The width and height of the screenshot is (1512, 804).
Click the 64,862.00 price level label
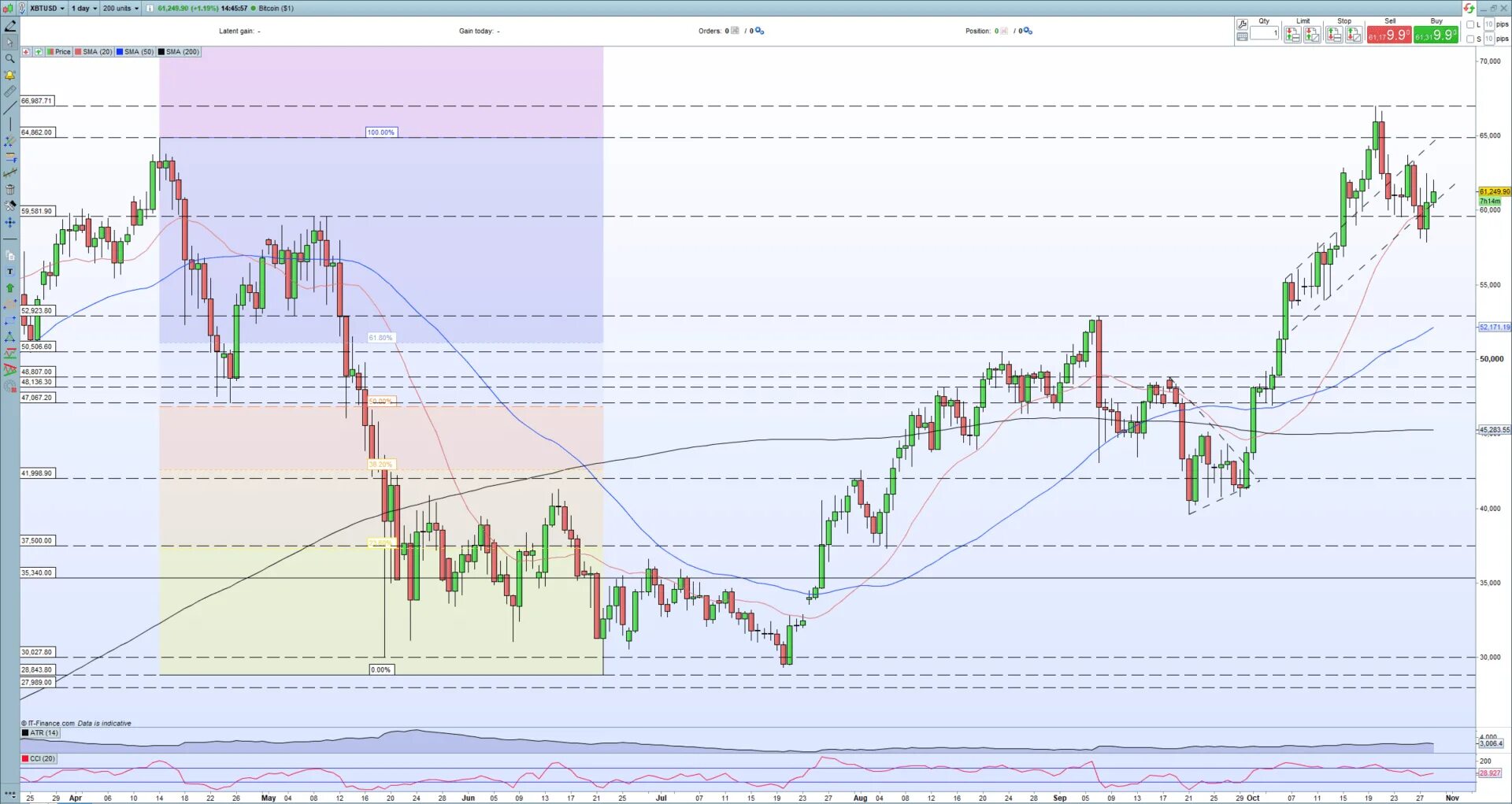tap(37, 132)
